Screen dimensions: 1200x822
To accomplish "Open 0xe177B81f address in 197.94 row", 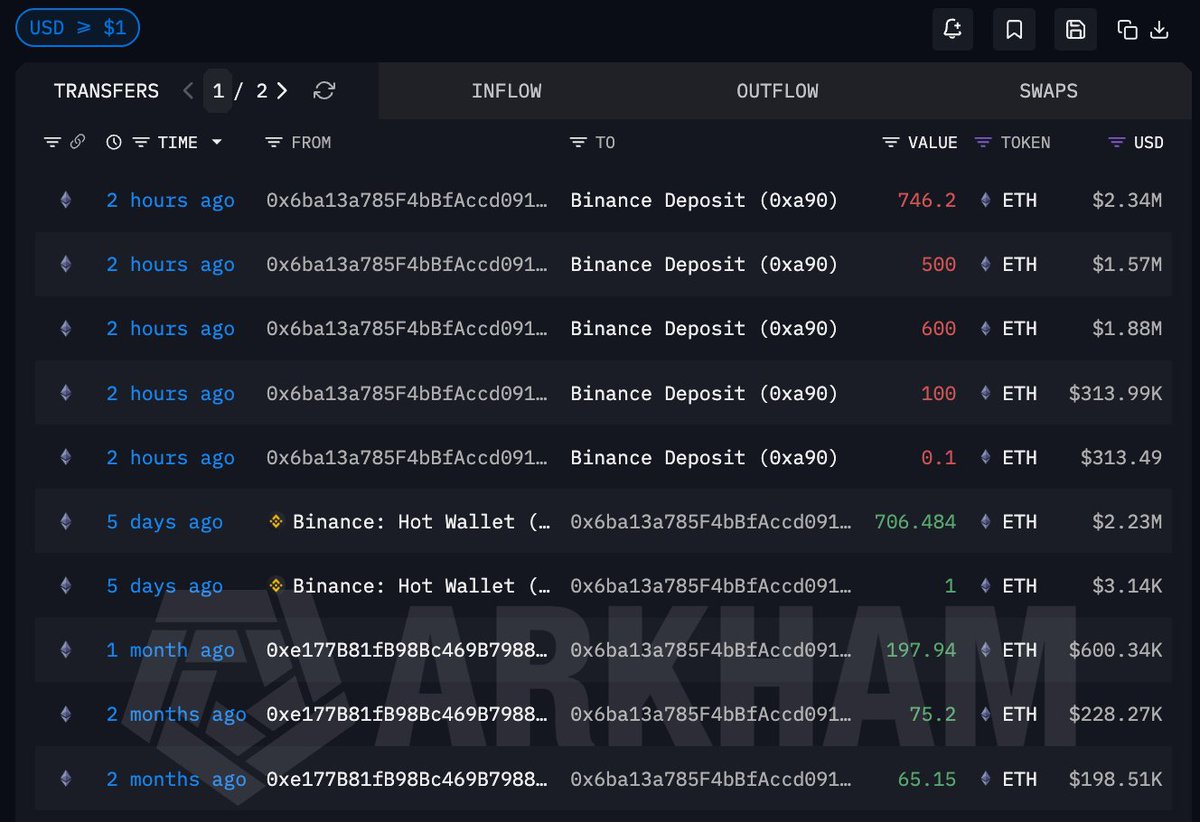I will (407, 650).
